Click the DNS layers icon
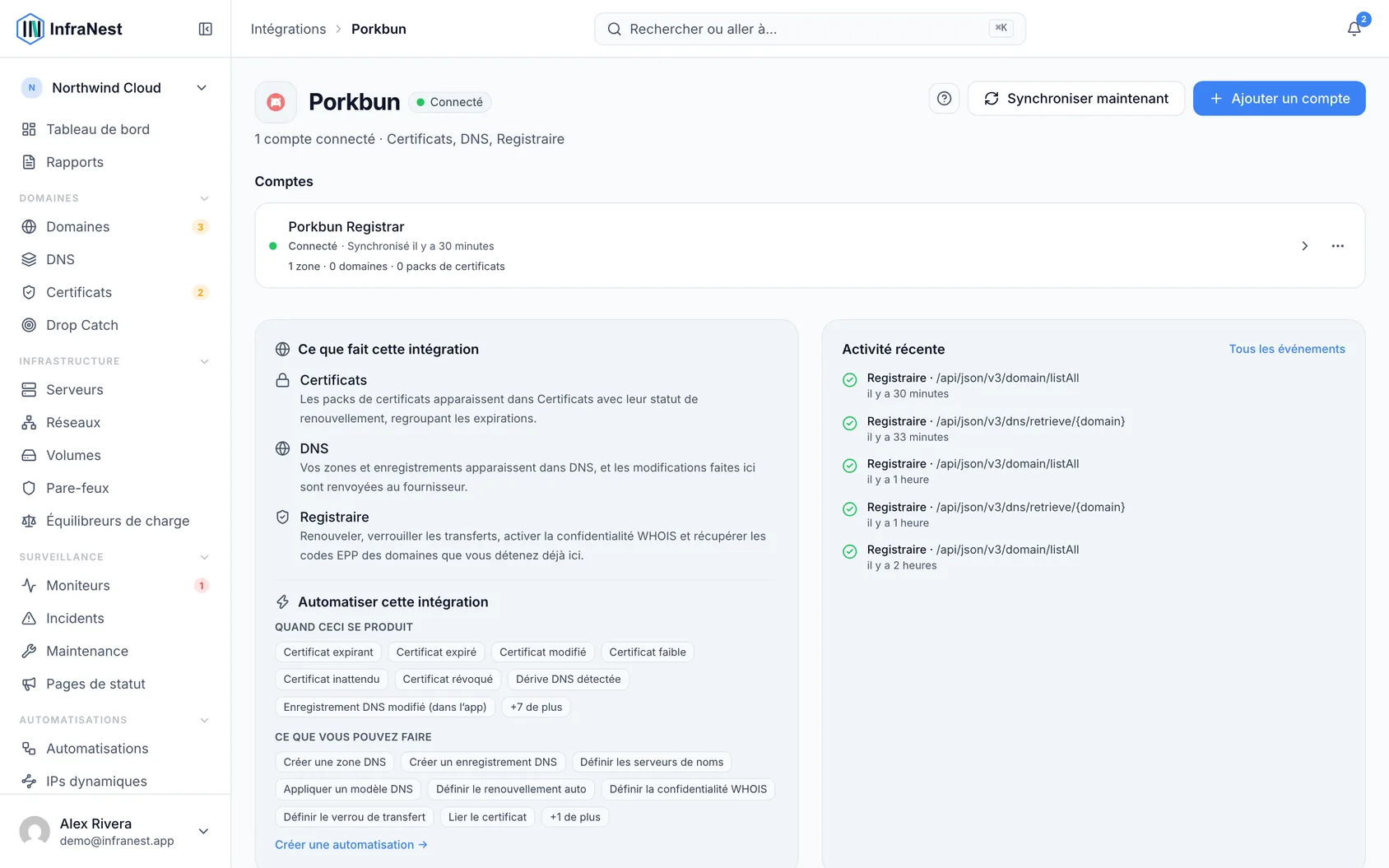The image size is (1389, 868). coord(29,259)
